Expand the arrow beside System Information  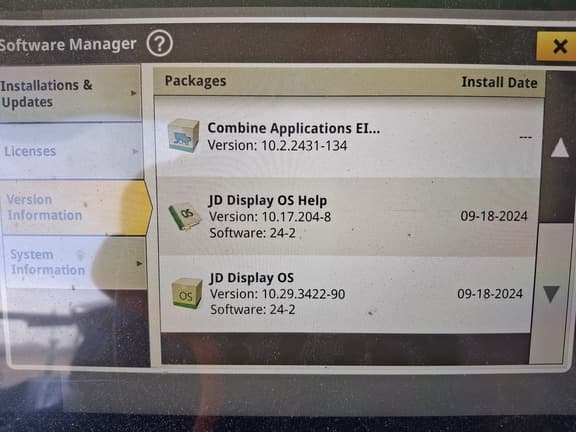[x=139, y=263]
